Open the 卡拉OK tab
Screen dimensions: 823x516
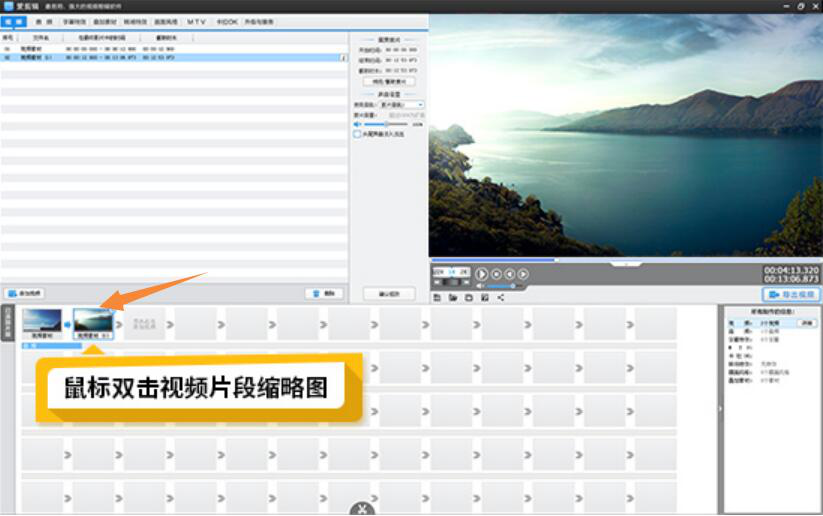tap(227, 22)
